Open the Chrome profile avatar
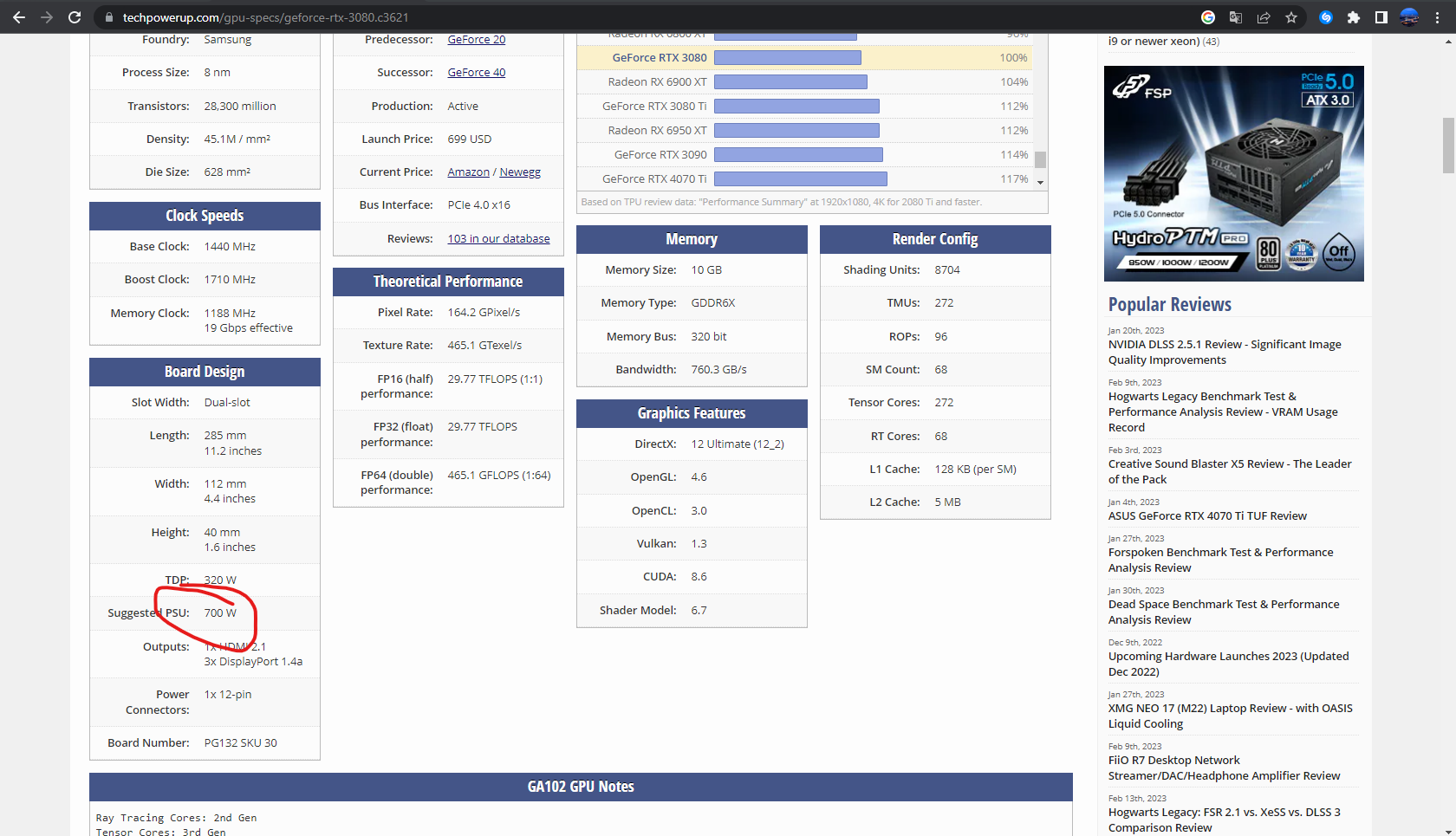This screenshot has height=836, width=1456. pos(1409,17)
